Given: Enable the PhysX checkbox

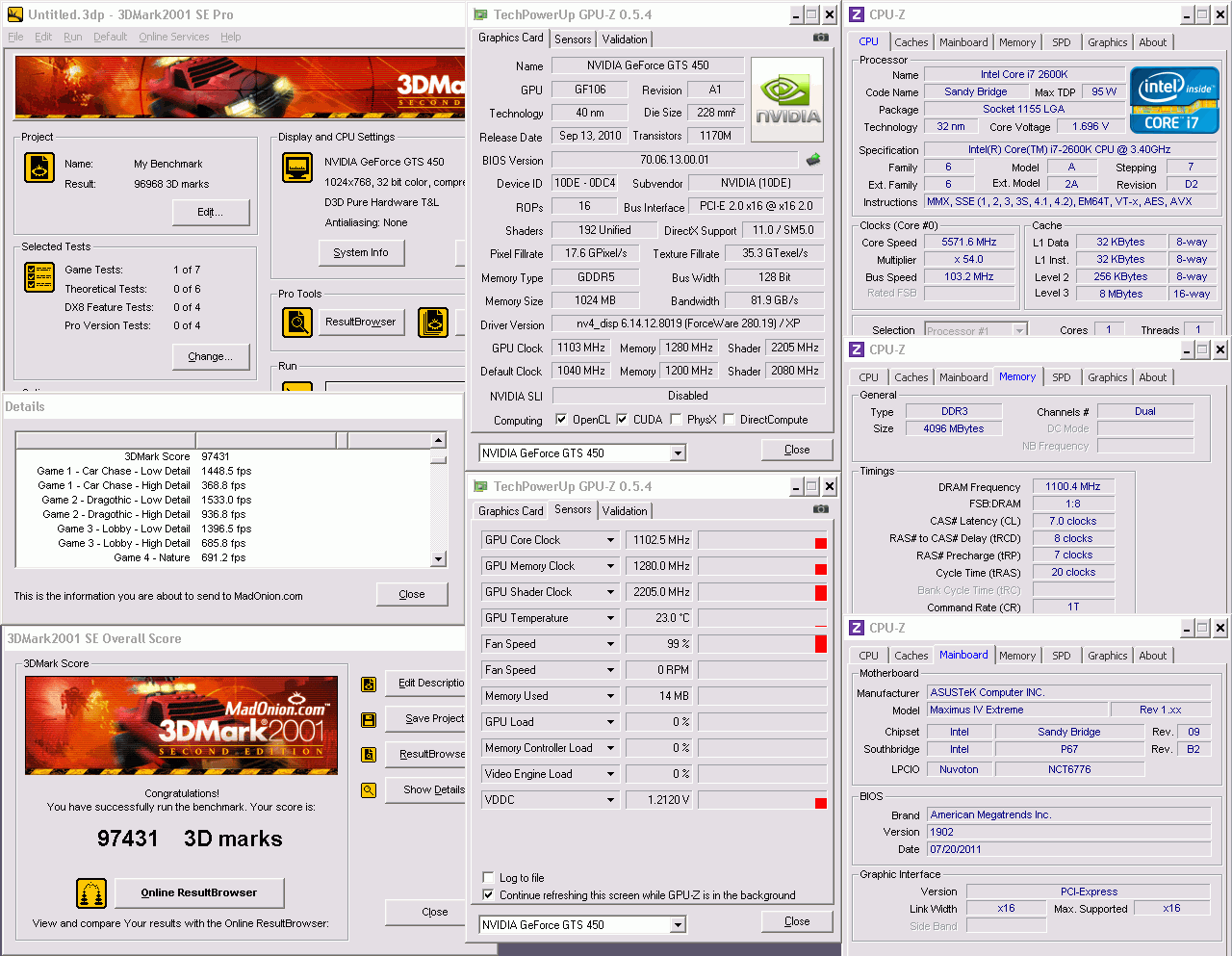Looking at the screenshot, I should click(676, 419).
